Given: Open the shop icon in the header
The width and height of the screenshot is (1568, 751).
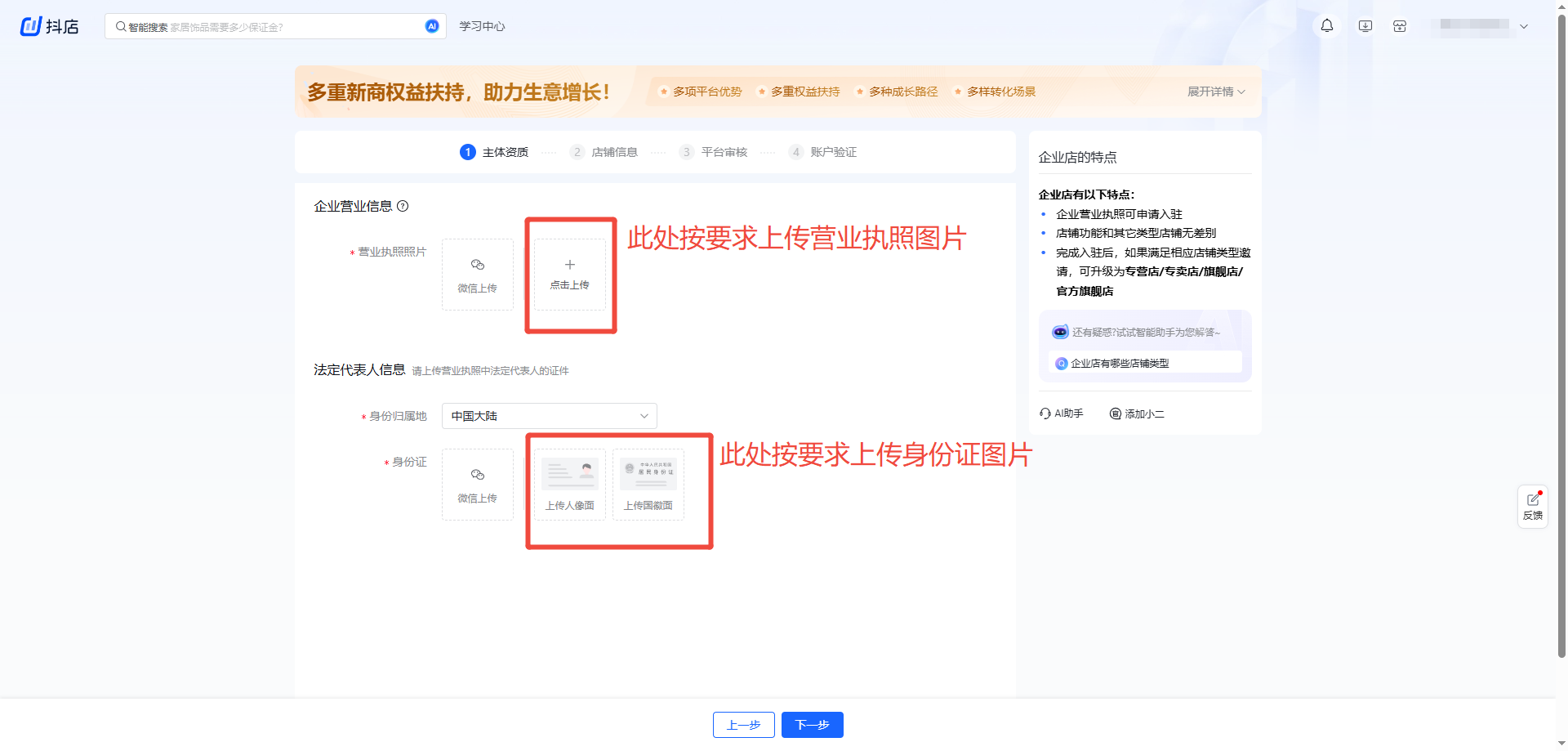Looking at the screenshot, I should (x=1400, y=26).
